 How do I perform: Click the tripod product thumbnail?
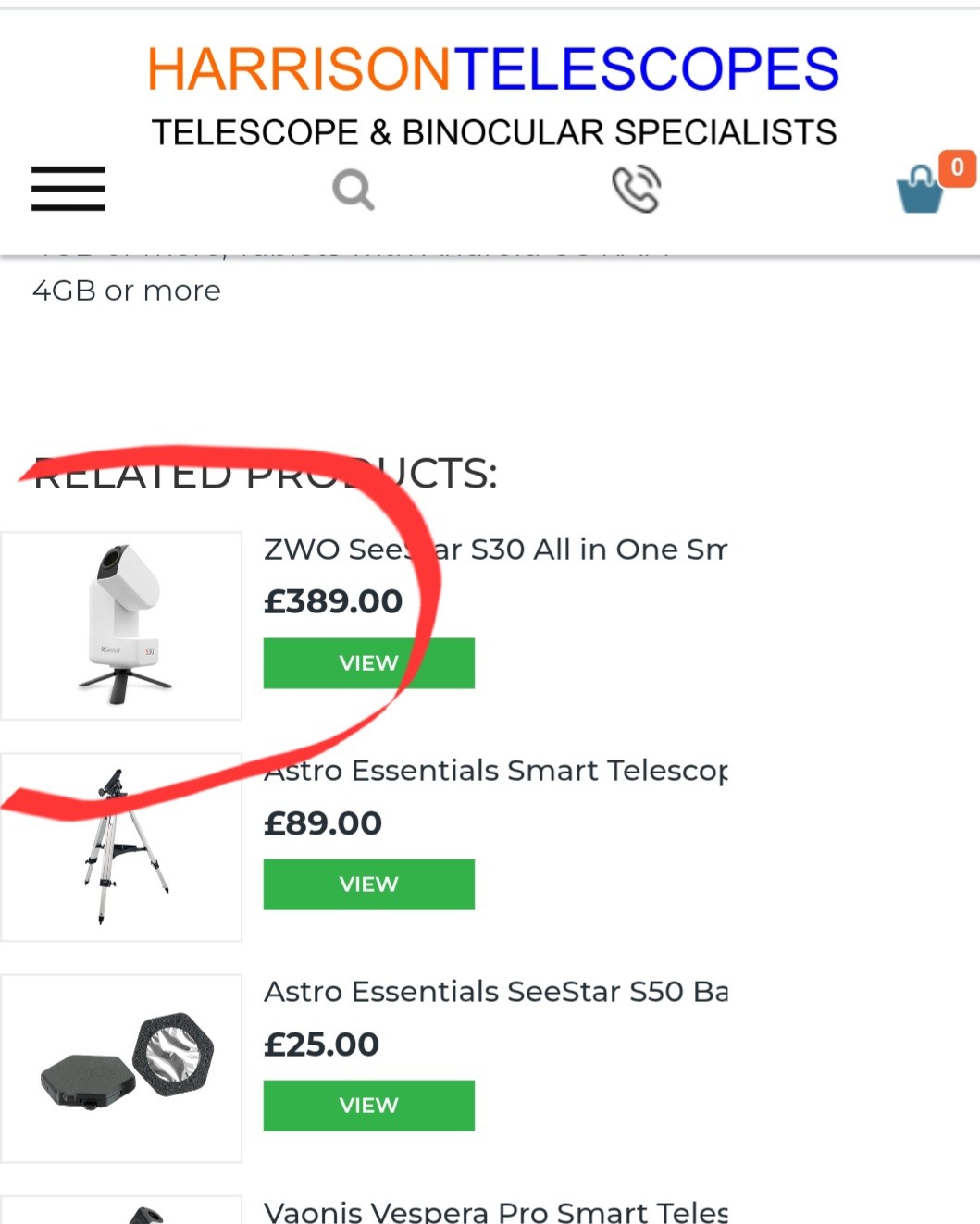[121, 847]
